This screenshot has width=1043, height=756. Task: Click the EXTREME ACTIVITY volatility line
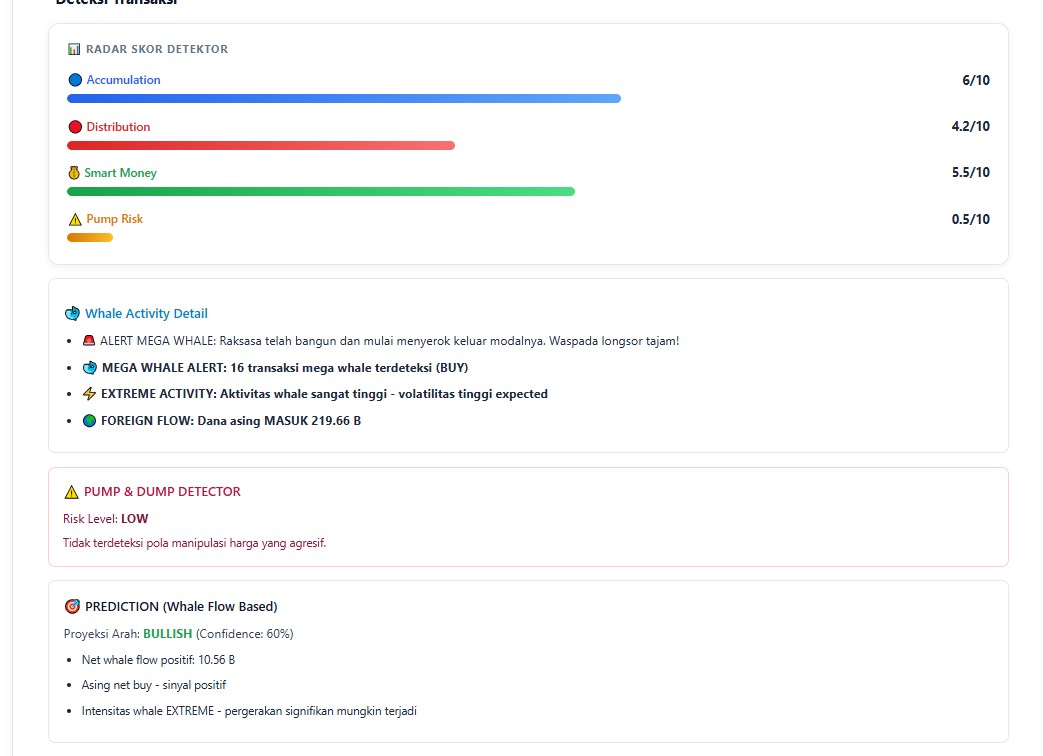[x=324, y=394]
